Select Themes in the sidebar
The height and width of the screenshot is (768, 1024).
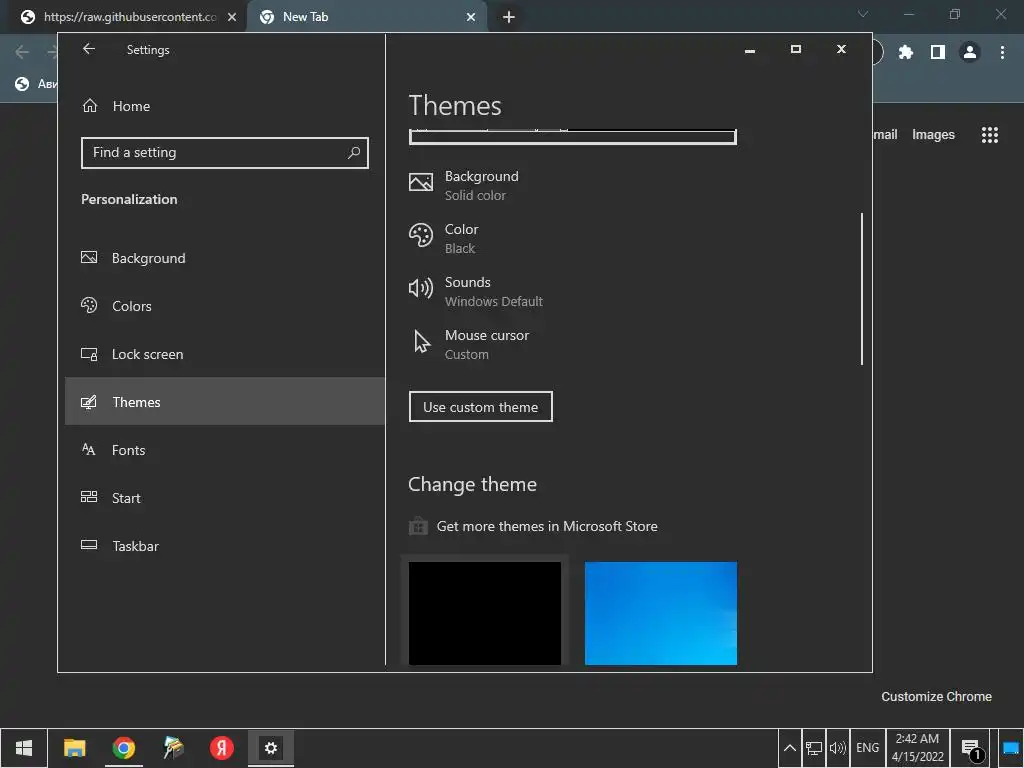(x=225, y=402)
